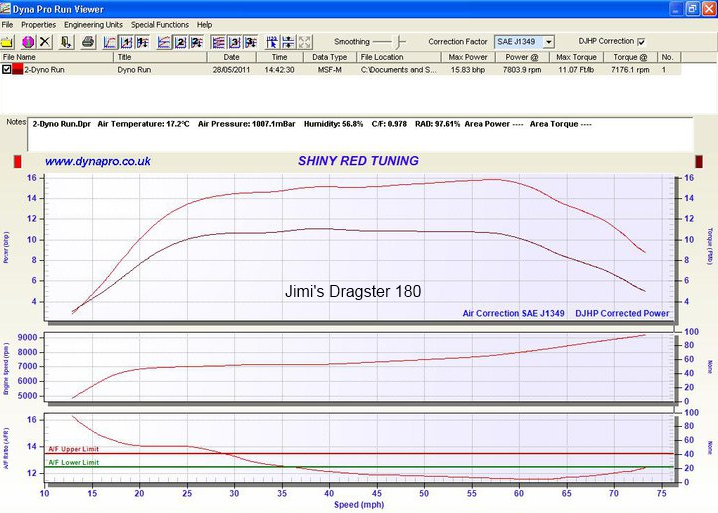Adjust the Smoothing slider handle
718x513 pixels.
pyautogui.click(x=400, y=42)
